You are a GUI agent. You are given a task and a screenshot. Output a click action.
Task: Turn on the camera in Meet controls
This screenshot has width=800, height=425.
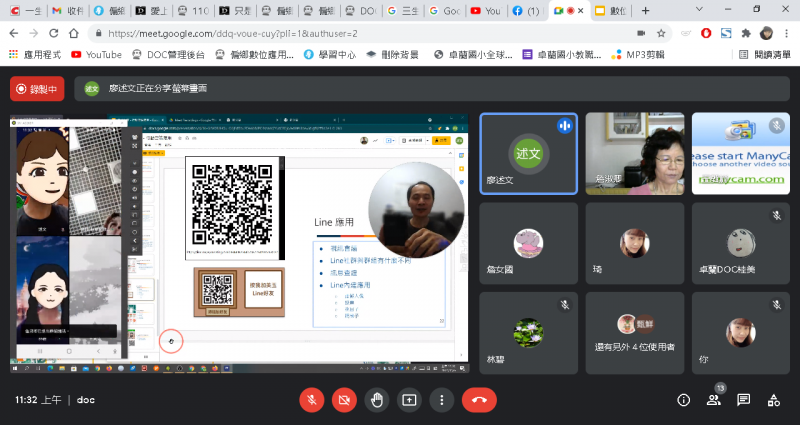344,400
